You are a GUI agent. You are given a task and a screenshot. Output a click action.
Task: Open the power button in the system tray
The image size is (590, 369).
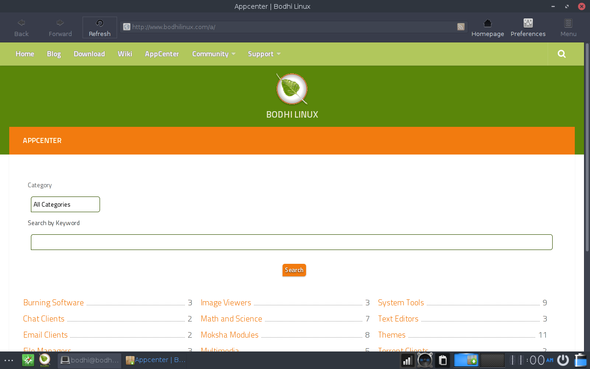click(563, 360)
